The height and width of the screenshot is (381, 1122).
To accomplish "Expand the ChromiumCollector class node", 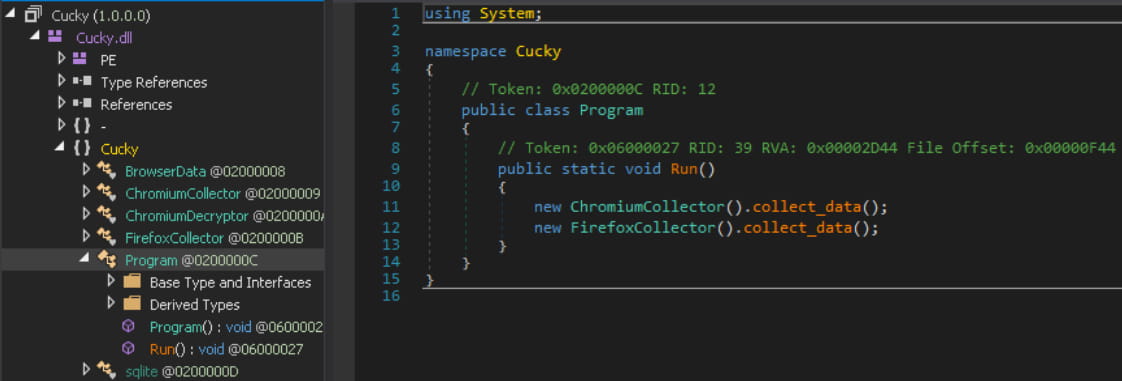I will (x=87, y=192).
